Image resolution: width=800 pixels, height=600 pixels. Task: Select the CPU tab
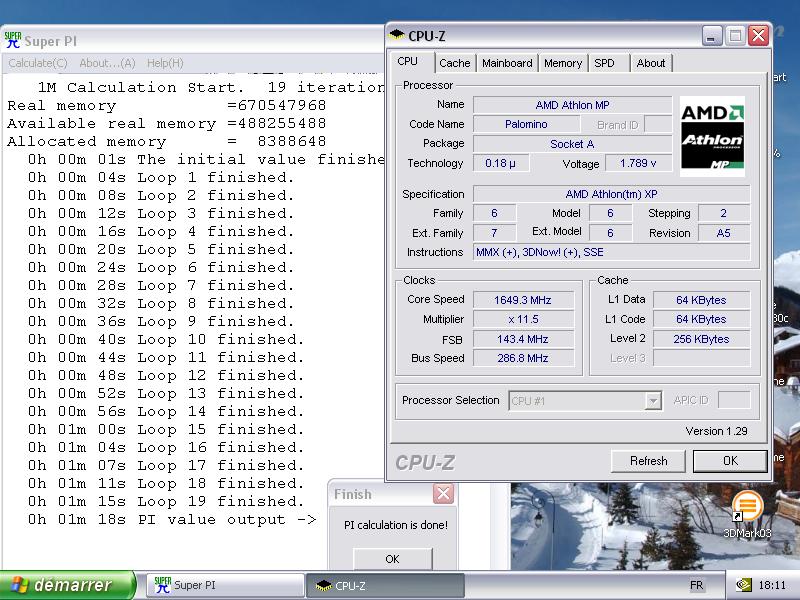411,61
